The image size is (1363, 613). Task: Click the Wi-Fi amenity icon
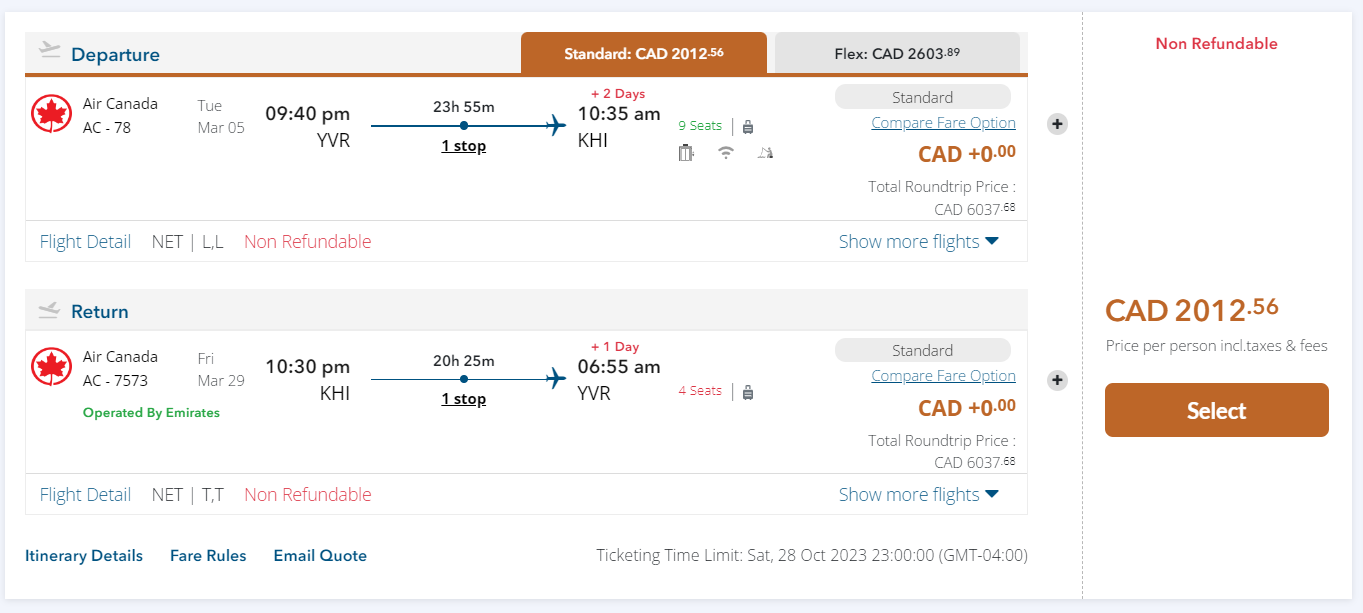click(726, 153)
